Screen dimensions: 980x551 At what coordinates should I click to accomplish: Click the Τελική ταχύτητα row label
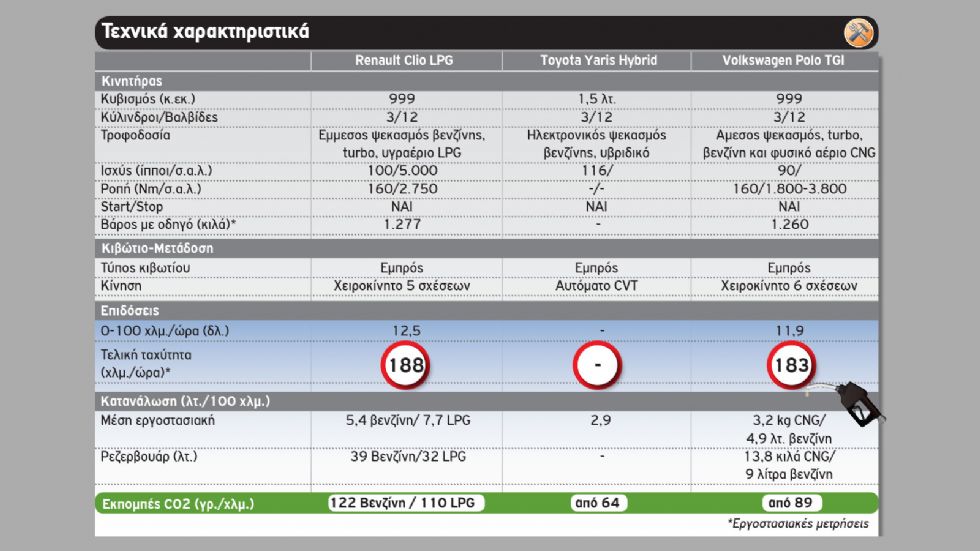[146, 364]
